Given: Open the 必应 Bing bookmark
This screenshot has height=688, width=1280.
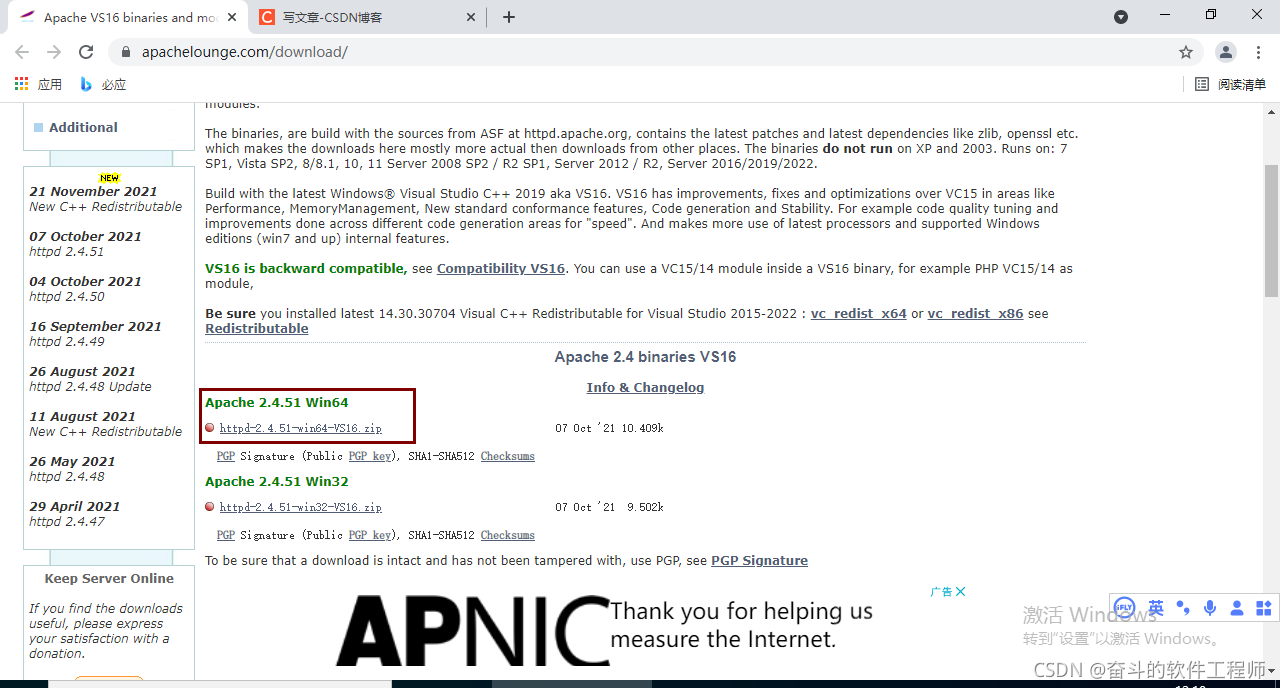Looking at the screenshot, I should click(103, 85).
